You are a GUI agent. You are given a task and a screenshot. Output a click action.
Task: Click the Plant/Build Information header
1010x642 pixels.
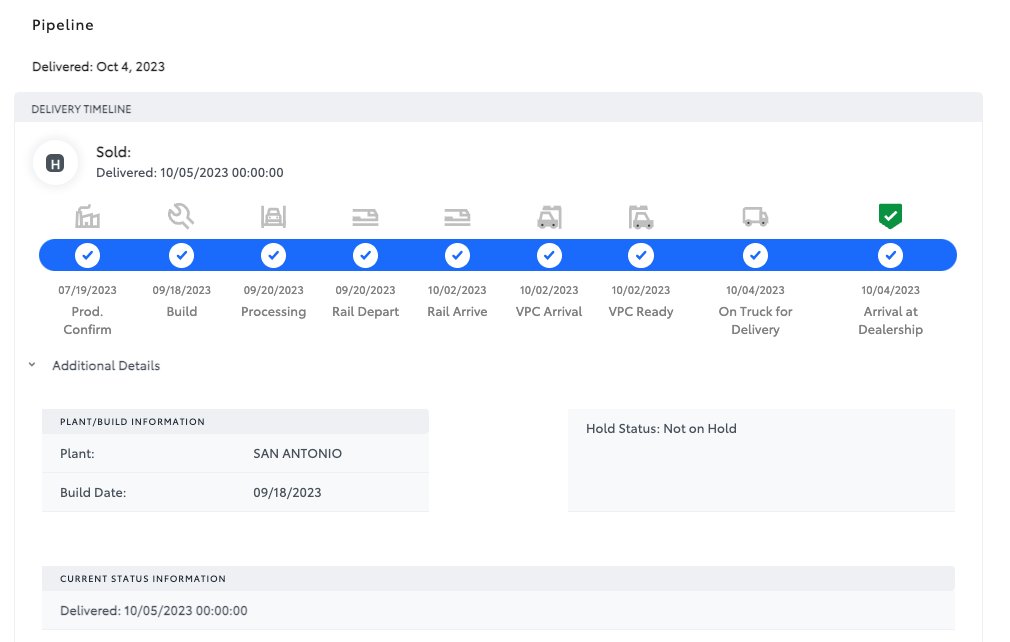(x=132, y=422)
